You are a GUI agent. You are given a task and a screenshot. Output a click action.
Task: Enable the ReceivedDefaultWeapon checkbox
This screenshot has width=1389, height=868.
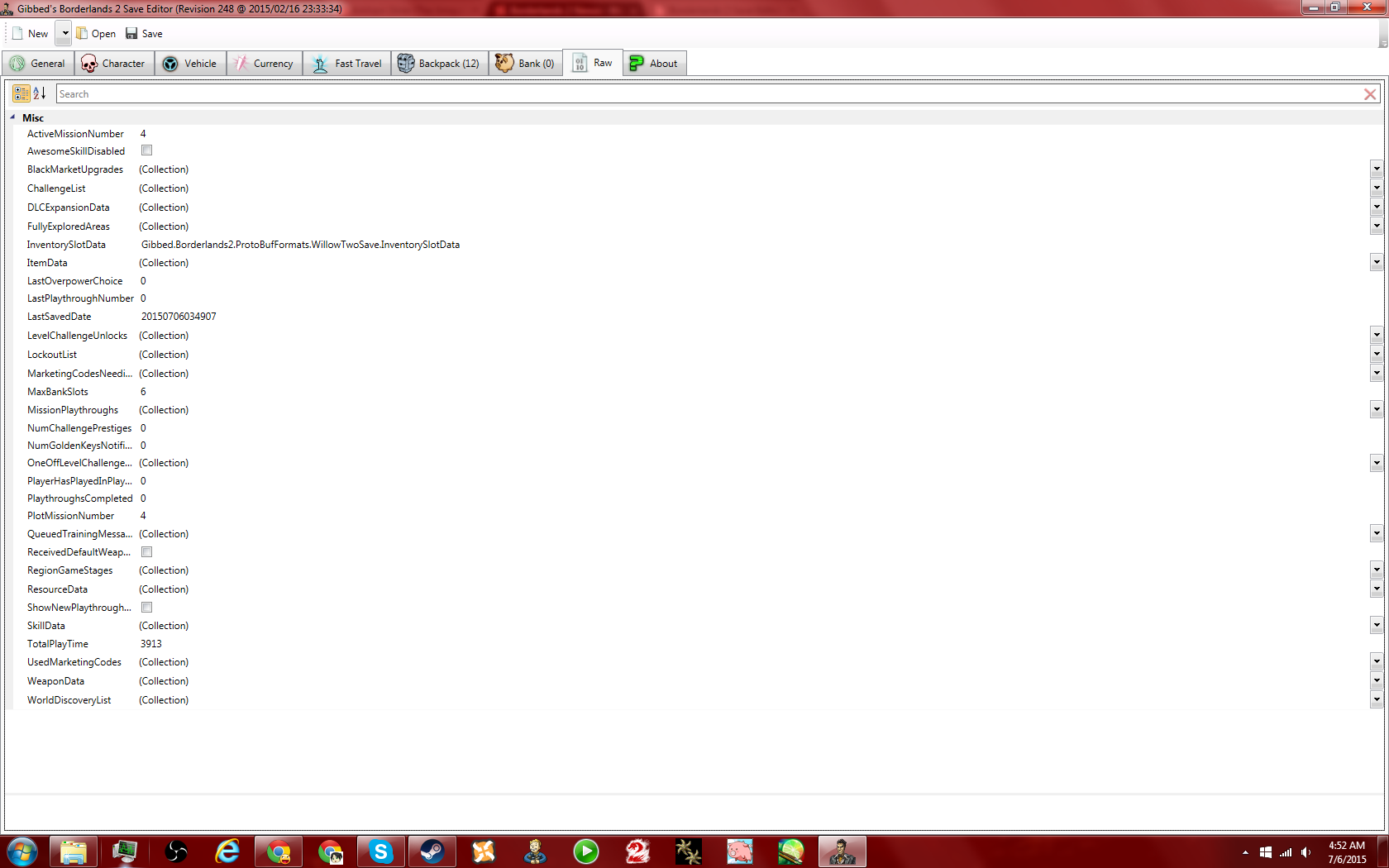tap(146, 551)
